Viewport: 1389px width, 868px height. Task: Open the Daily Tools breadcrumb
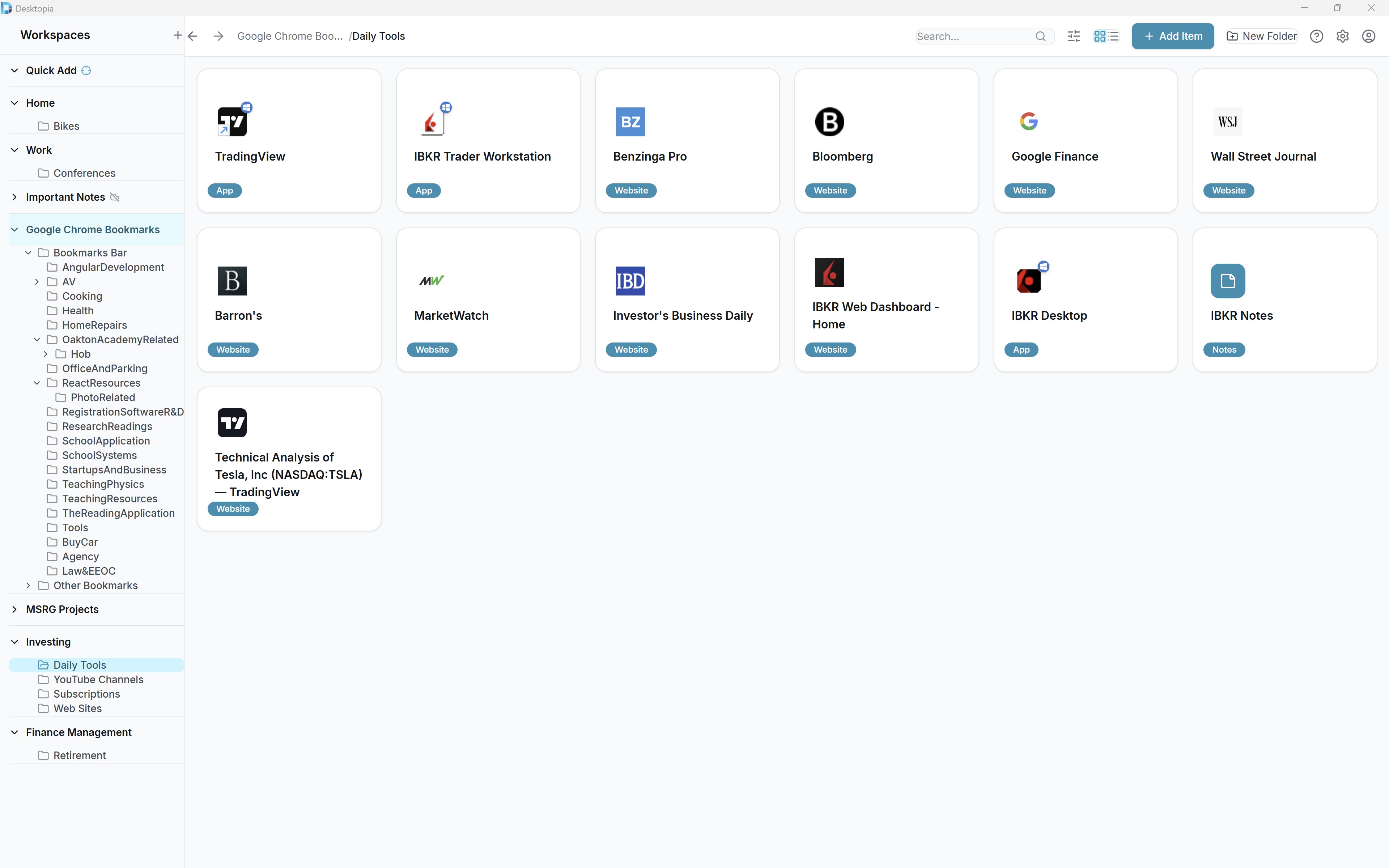pos(380,35)
